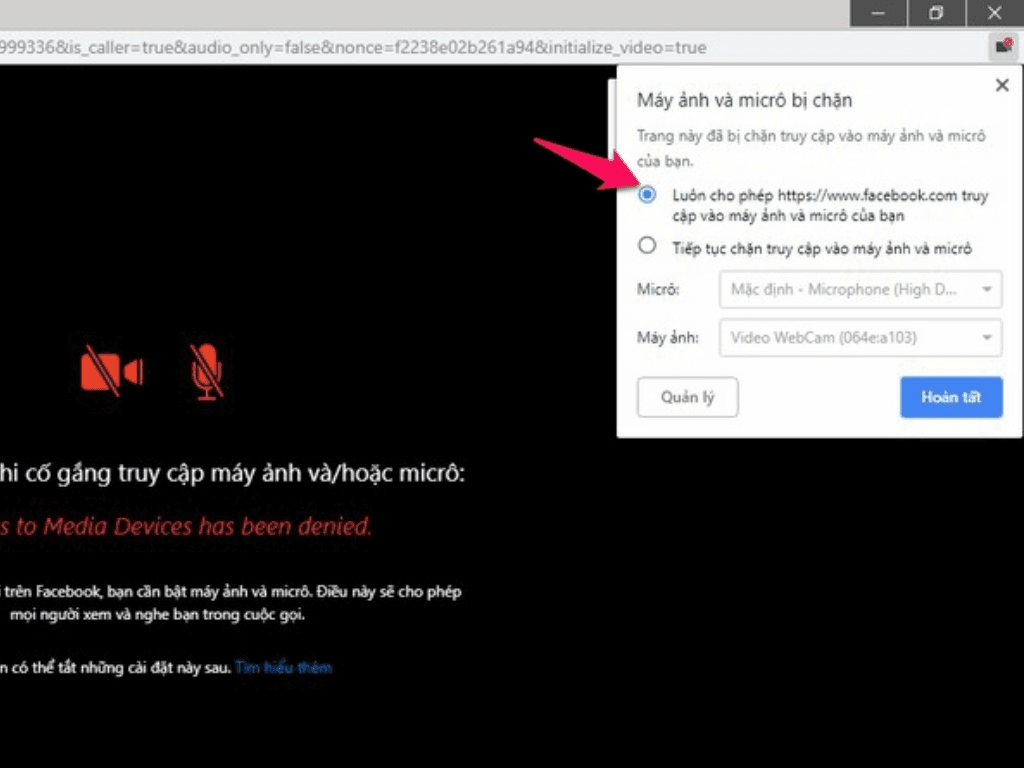Click the red crossed-out camera icon
Viewport: 1024px width, 768px height.
(111, 371)
